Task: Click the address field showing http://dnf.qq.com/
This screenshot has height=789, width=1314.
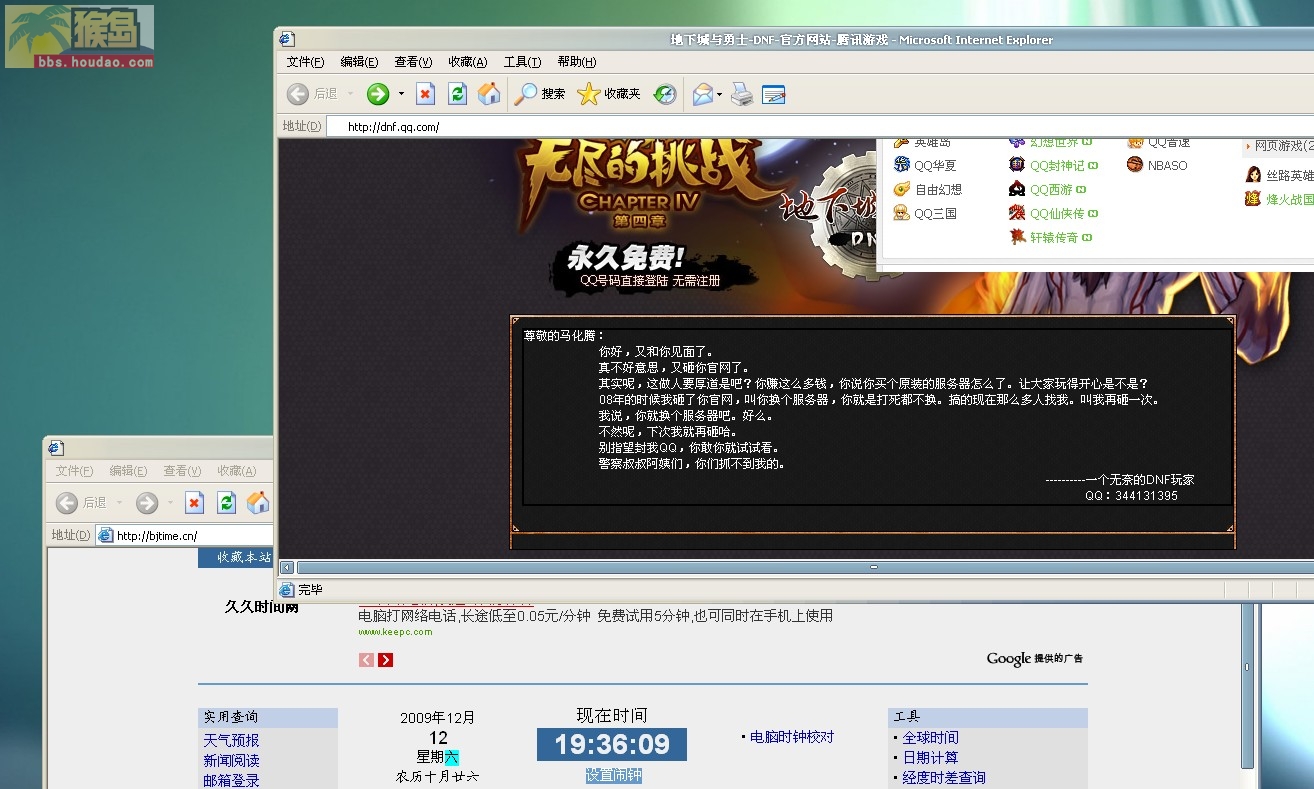Action: pos(820,127)
